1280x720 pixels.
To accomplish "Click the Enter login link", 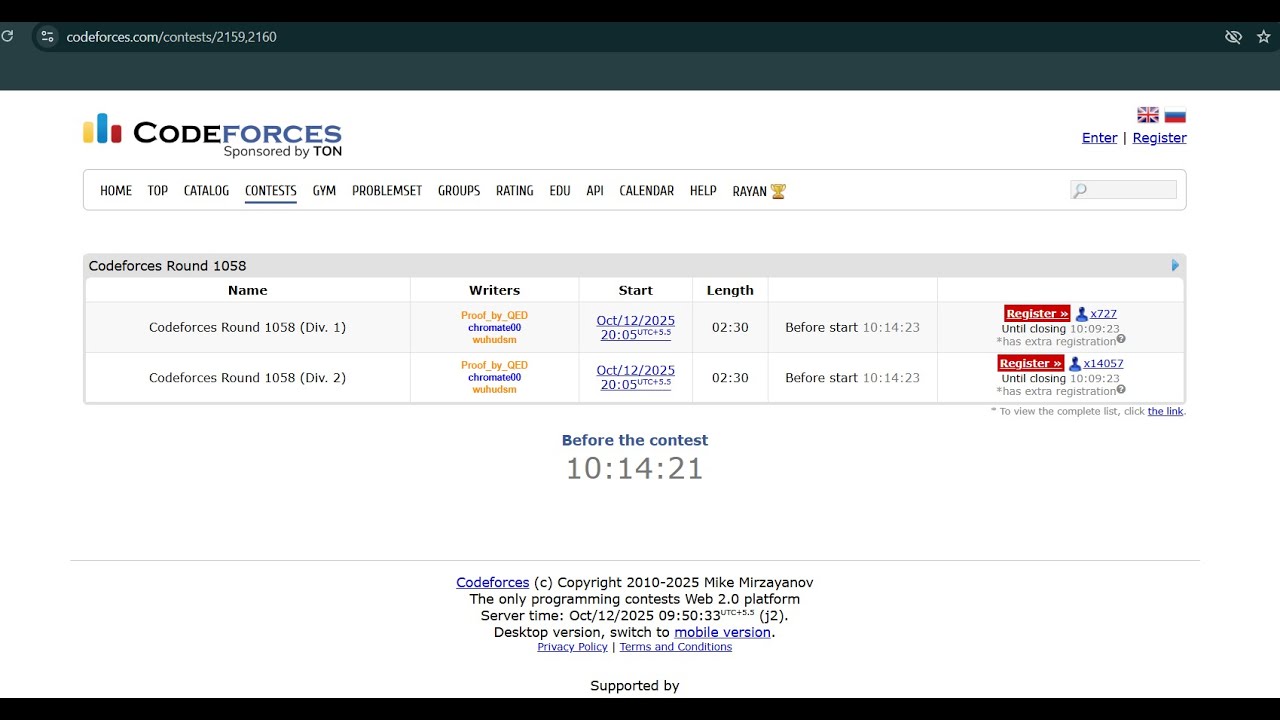I will [1099, 138].
